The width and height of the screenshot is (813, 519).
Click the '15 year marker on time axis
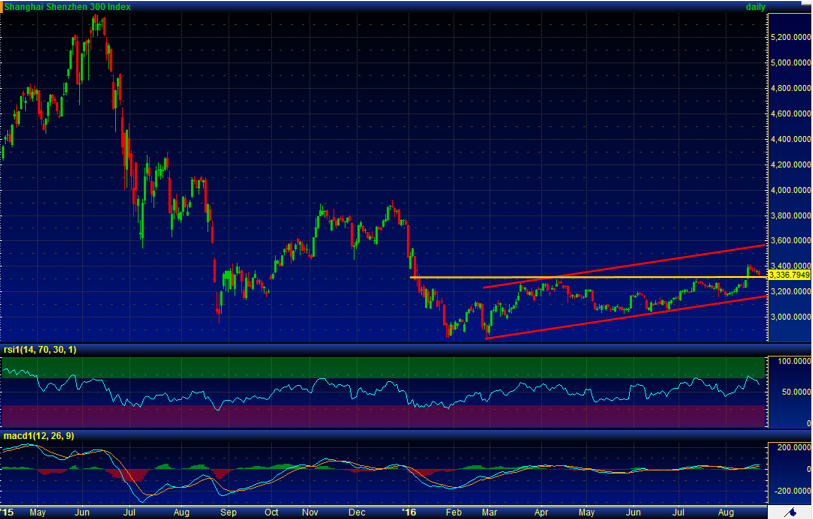tap(7, 512)
